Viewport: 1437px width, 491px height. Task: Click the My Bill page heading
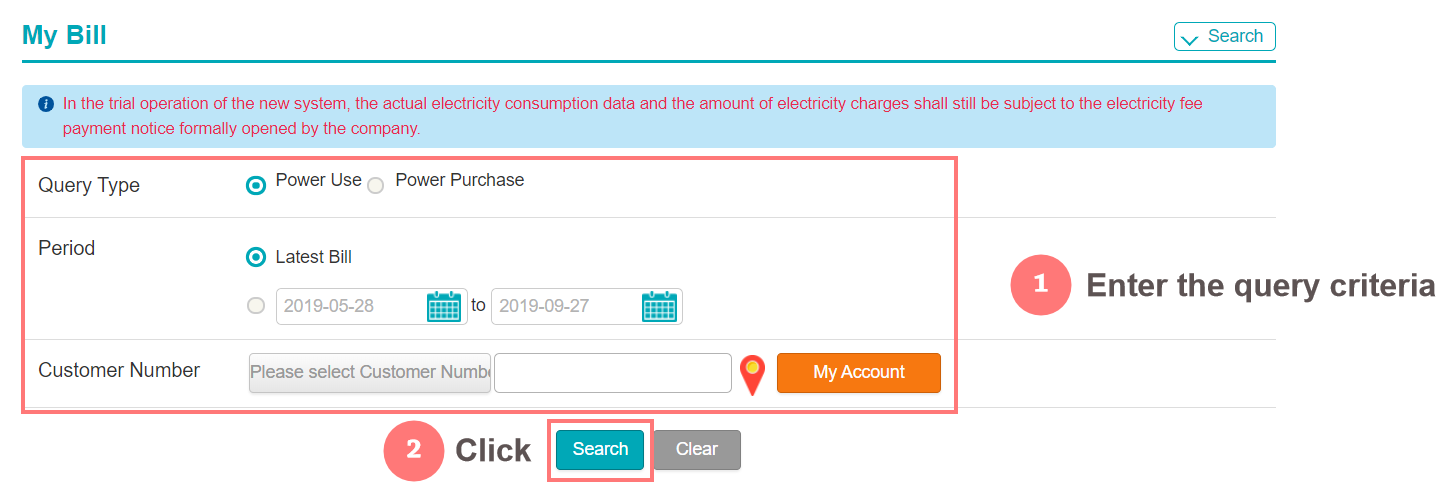(x=64, y=36)
